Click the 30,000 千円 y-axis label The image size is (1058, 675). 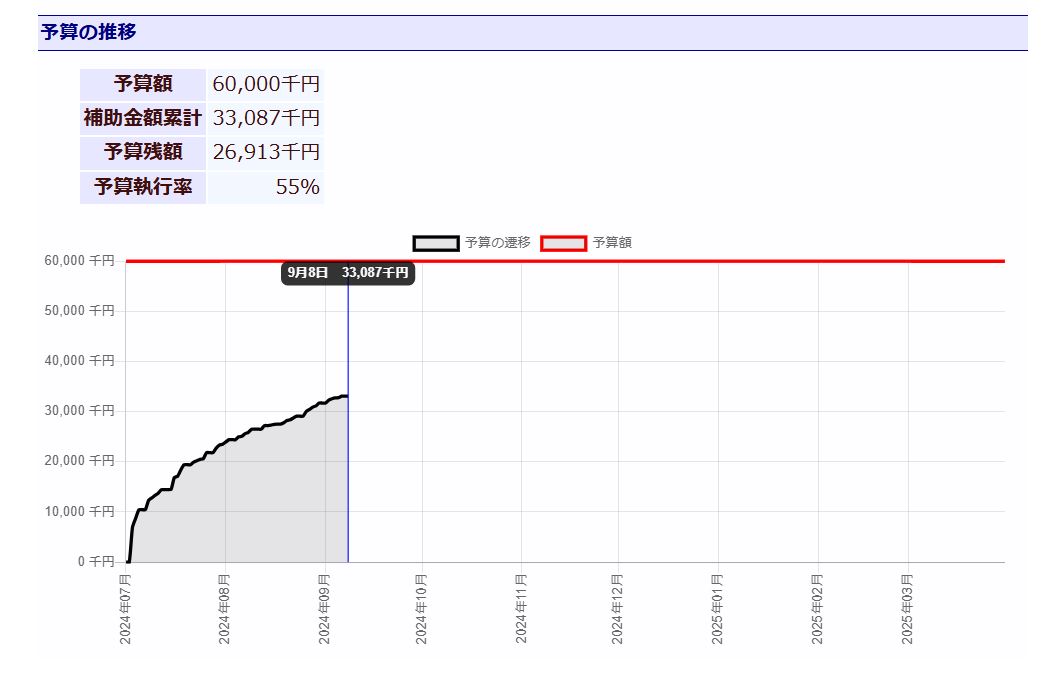click(80, 411)
